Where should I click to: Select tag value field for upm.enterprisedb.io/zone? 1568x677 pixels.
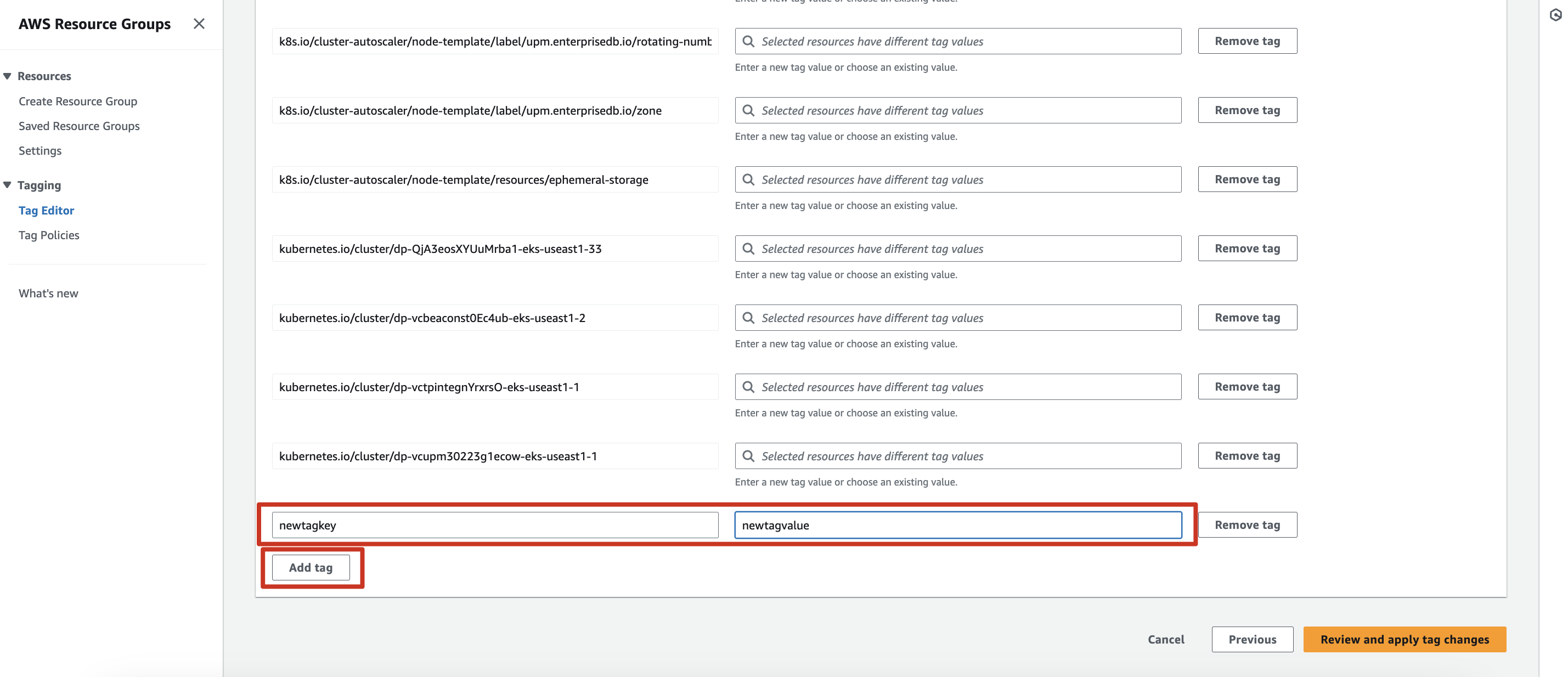click(x=958, y=110)
